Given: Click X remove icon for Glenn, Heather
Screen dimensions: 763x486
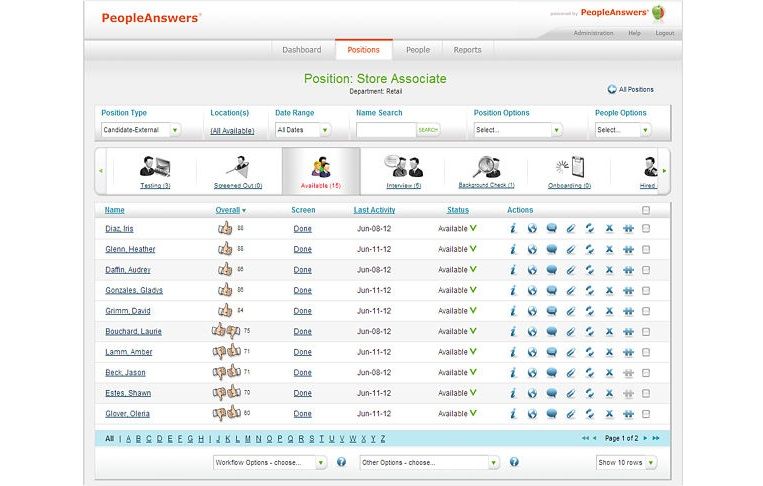Looking at the screenshot, I should [x=609, y=249].
